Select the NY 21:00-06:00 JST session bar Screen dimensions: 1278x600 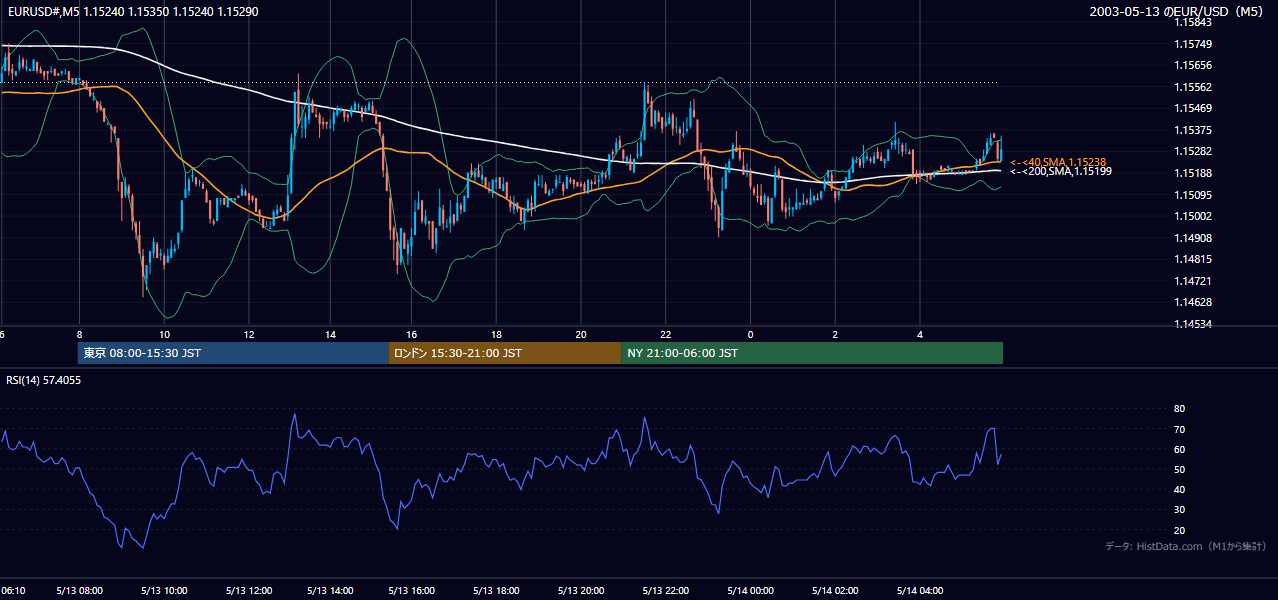pyautogui.click(x=812, y=353)
